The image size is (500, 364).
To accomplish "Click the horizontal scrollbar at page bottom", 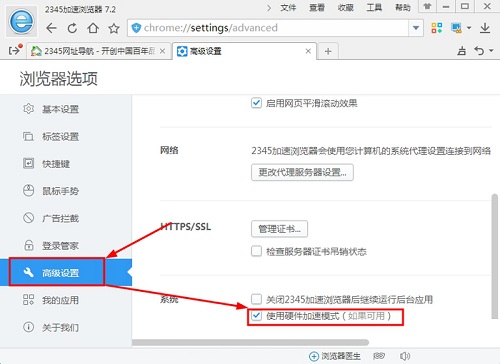I will point(250,342).
